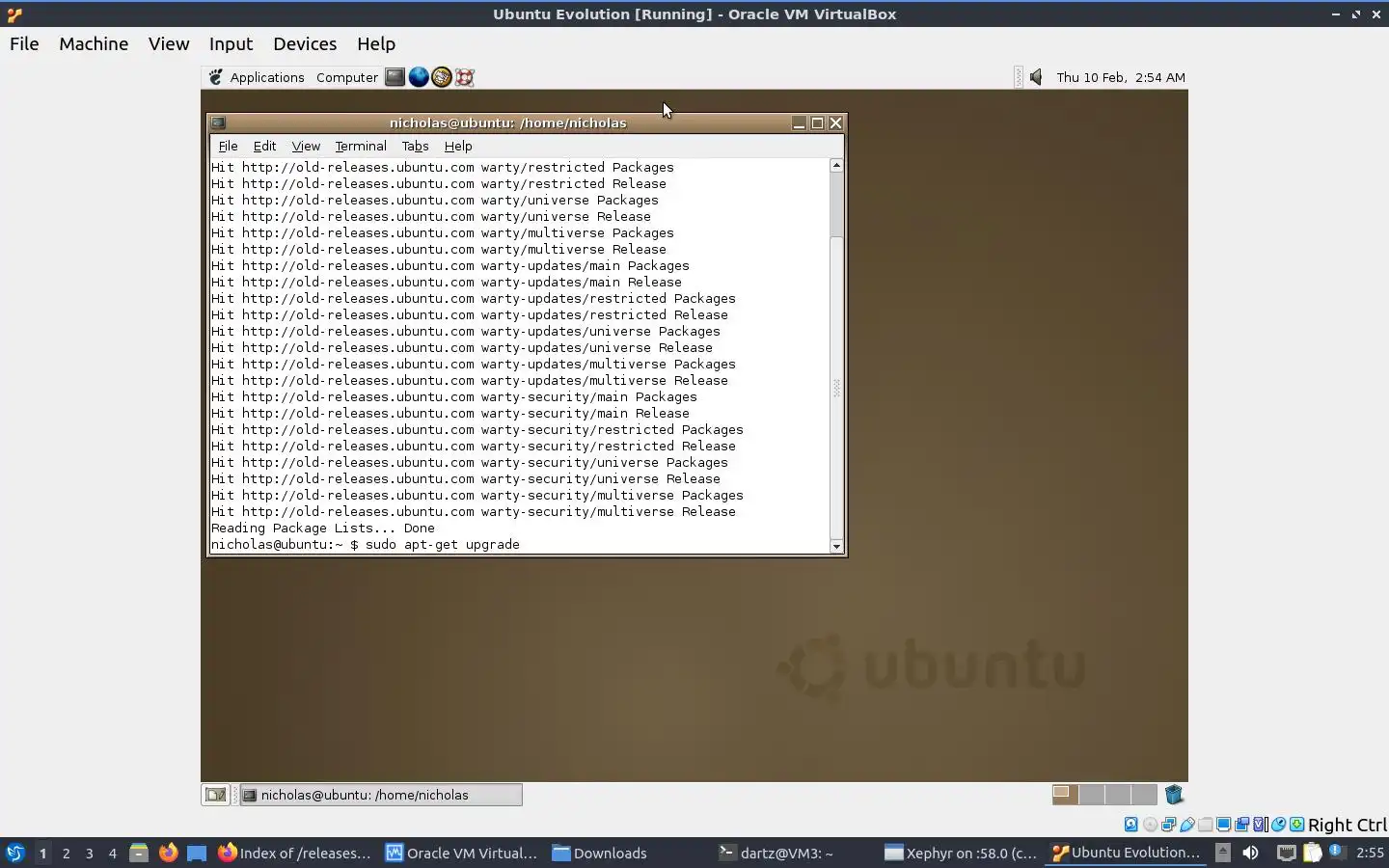Switch to first guest workspace in pager

[x=1065, y=795]
